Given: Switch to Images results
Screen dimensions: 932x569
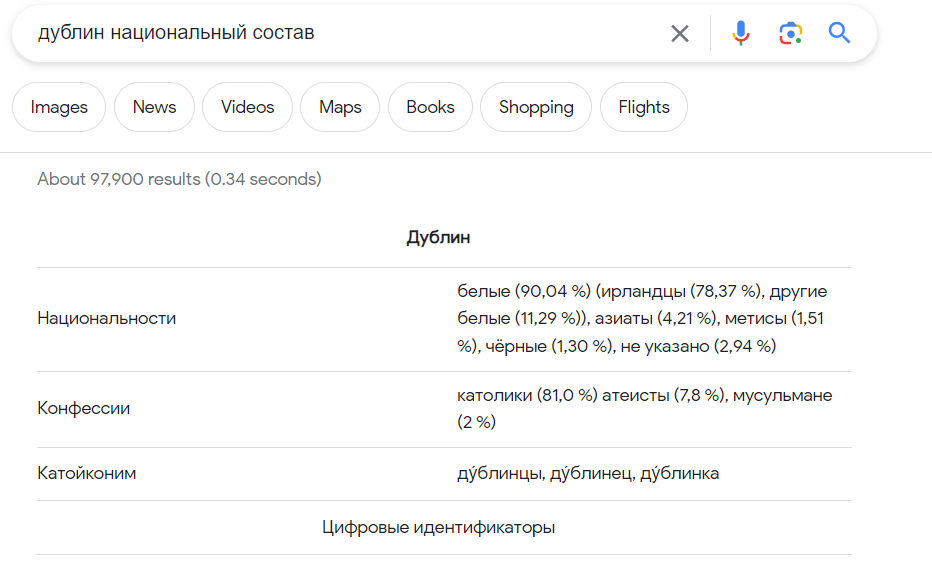Looking at the screenshot, I should (59, 107).
